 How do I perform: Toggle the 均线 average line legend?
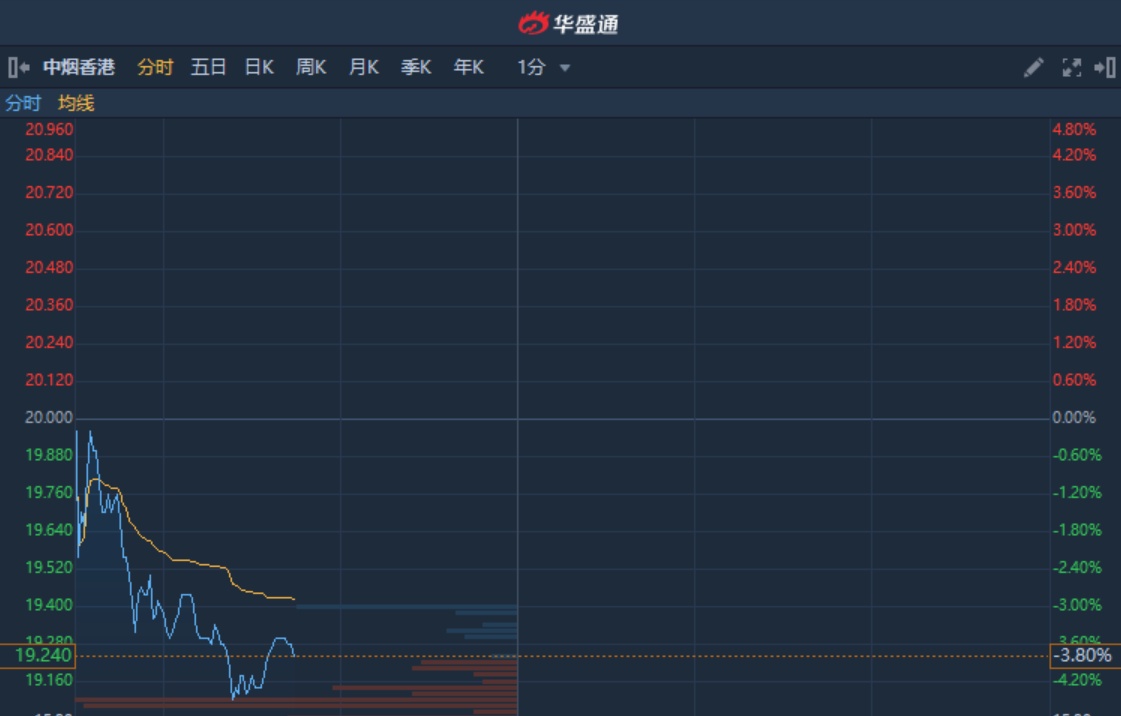(76, 104)
